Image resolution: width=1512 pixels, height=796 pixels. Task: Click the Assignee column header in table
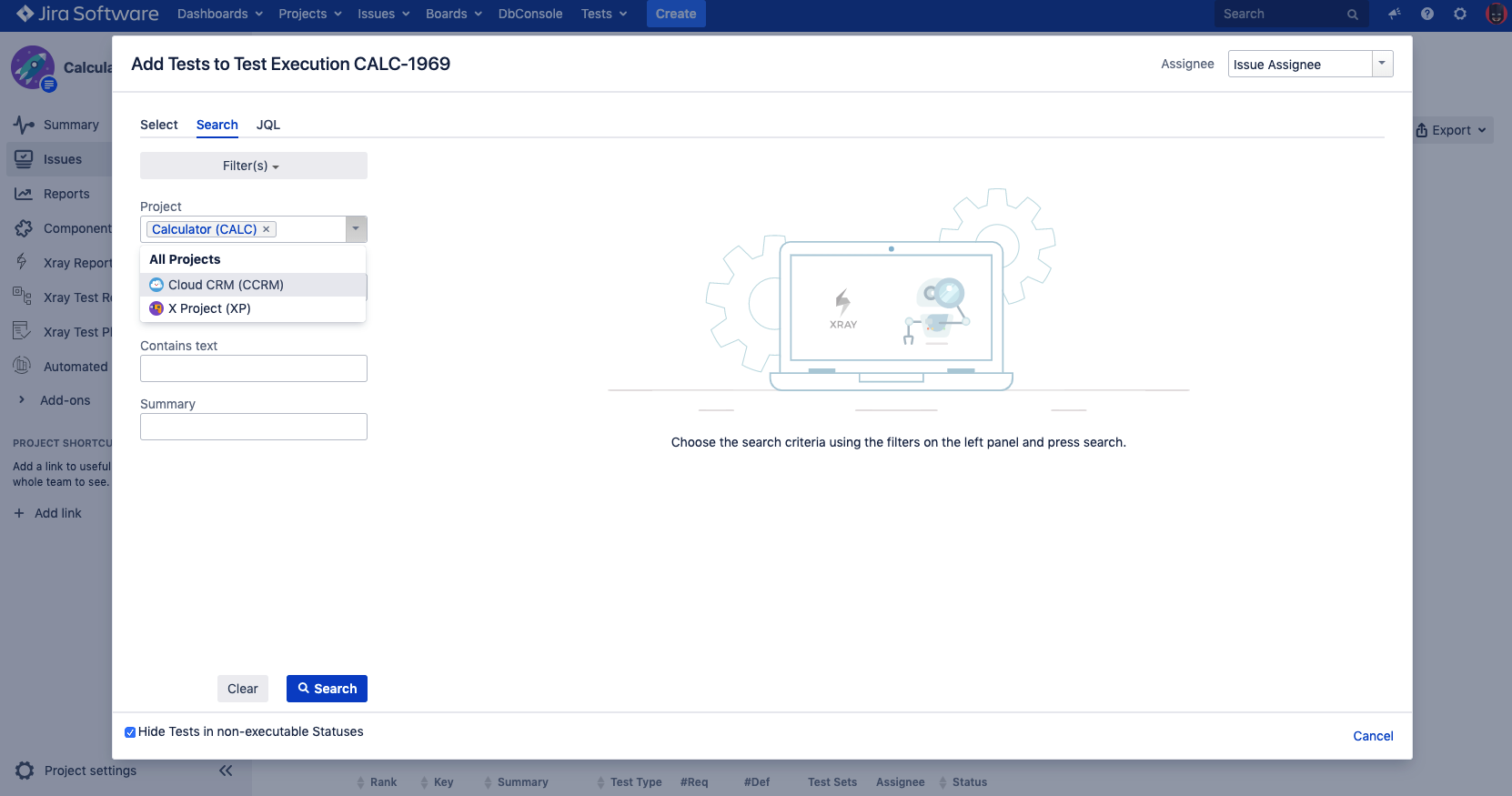click(901, 782)
